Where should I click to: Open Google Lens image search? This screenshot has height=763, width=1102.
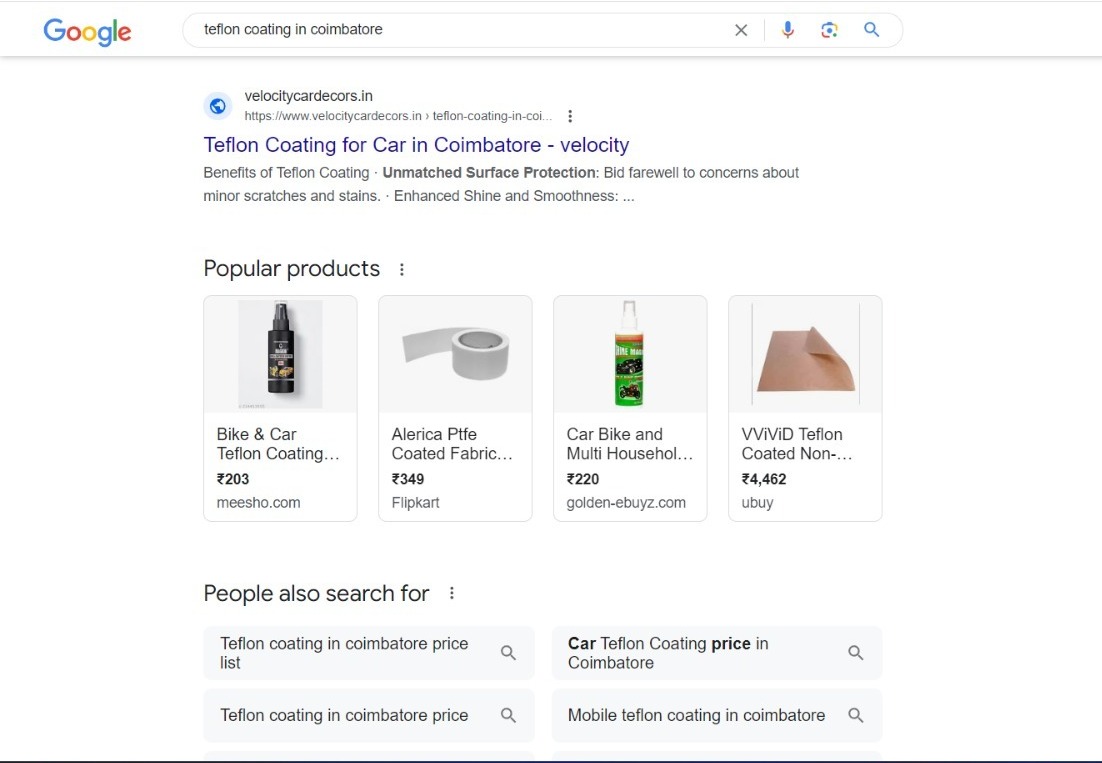tap(829, 30)
